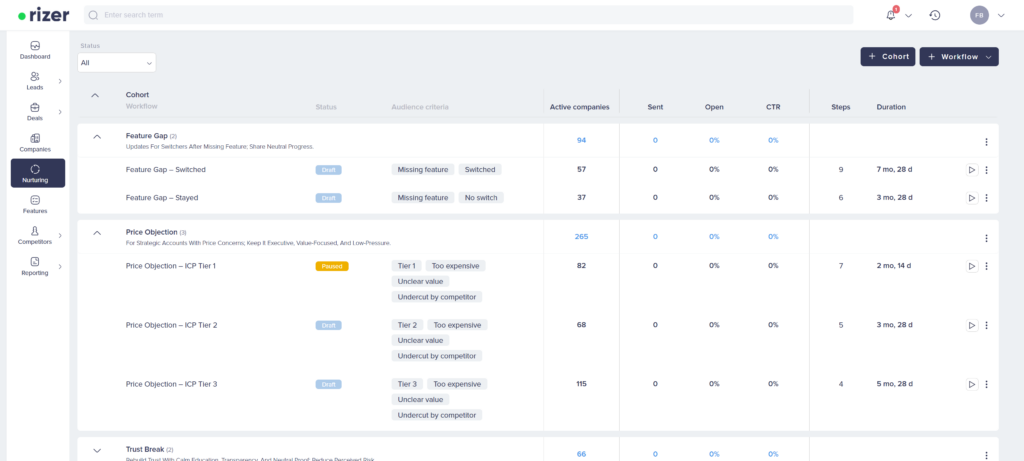Viewport: 1024px width, 461px height.
Task: Collapse the Price Objection cohort
Action: pyautogui.click(x=97, y=233)
